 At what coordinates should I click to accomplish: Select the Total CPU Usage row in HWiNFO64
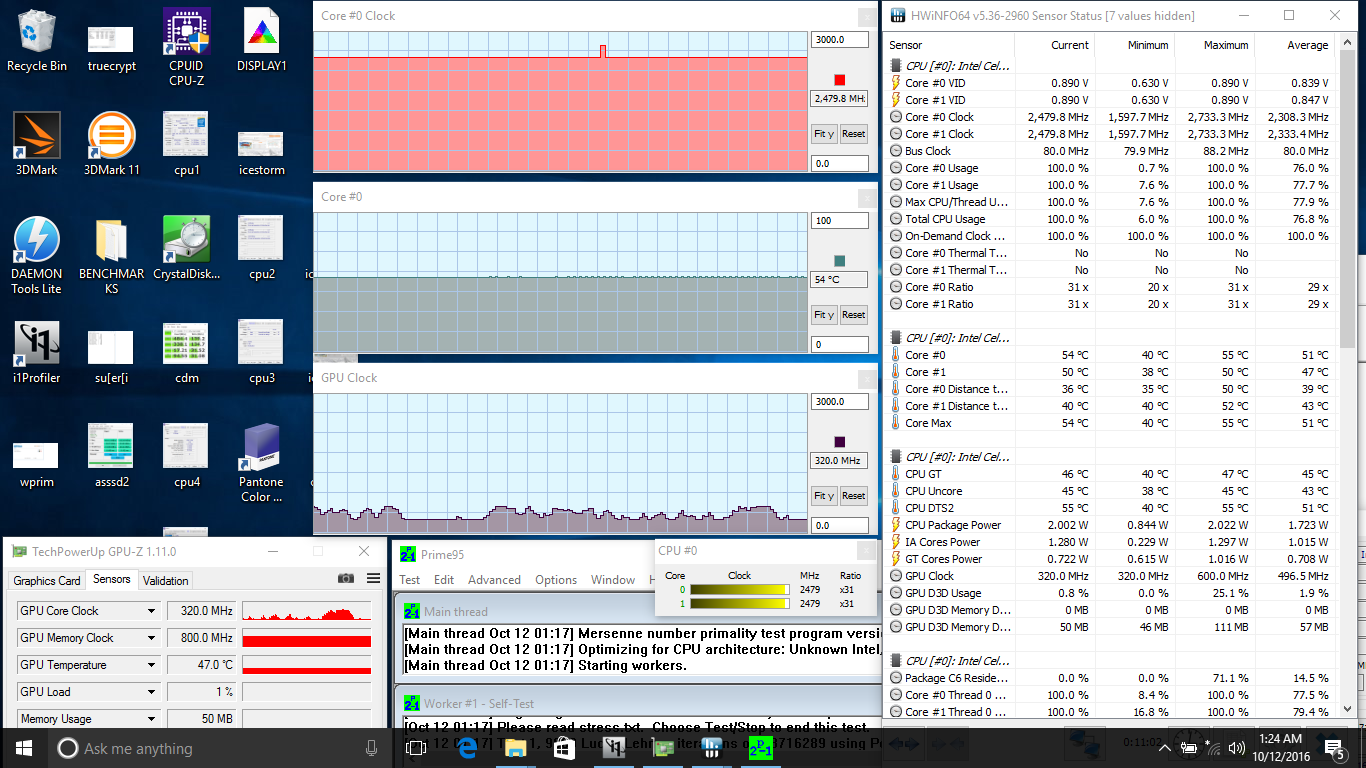pos(1109,219)
